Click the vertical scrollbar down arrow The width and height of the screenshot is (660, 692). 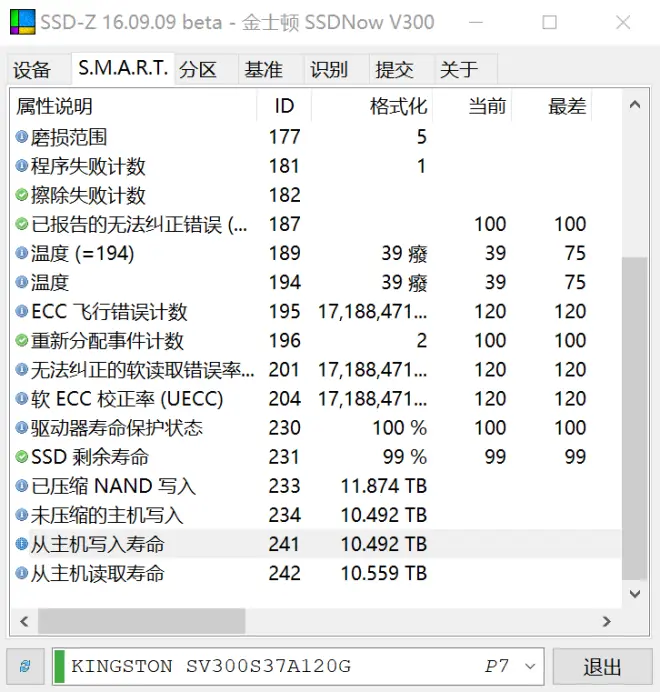[x=635, y=594]
